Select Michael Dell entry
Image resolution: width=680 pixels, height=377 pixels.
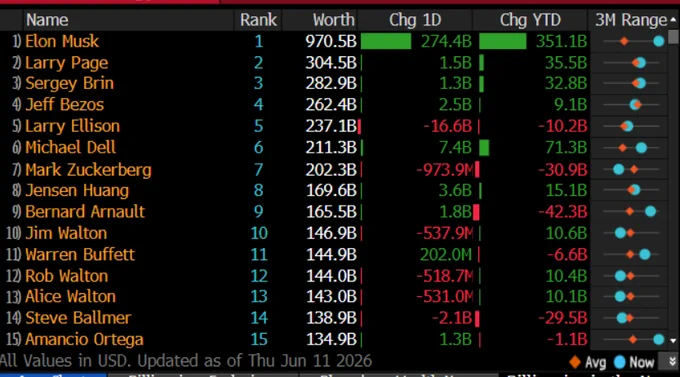point(70,148)
